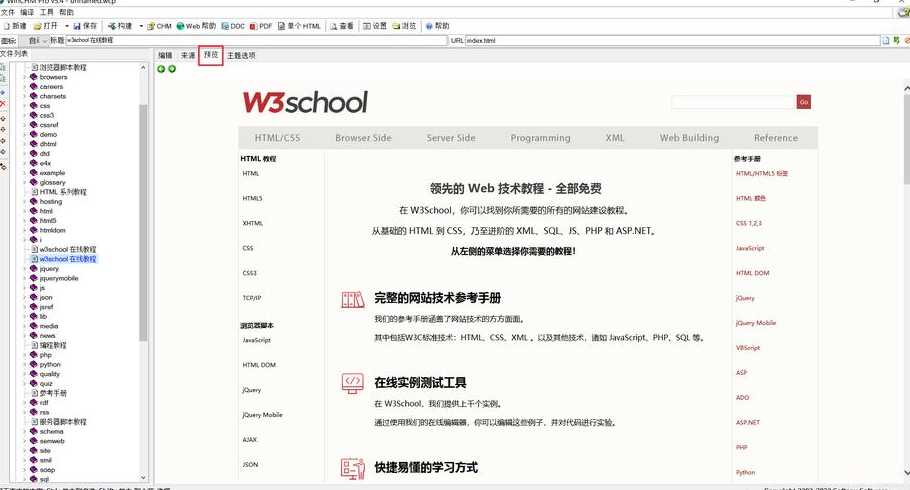Open the dropdown arrow next to 构建
This screenshot has width=910, height=490.
pyautogui.click(x=140, y=26)
